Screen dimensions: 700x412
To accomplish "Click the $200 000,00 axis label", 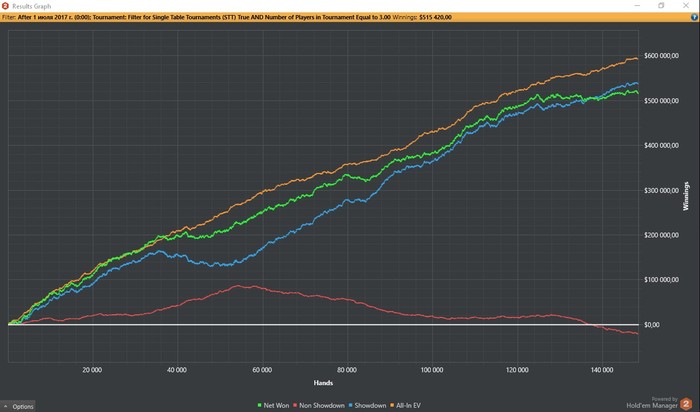I will coord(661,235).
